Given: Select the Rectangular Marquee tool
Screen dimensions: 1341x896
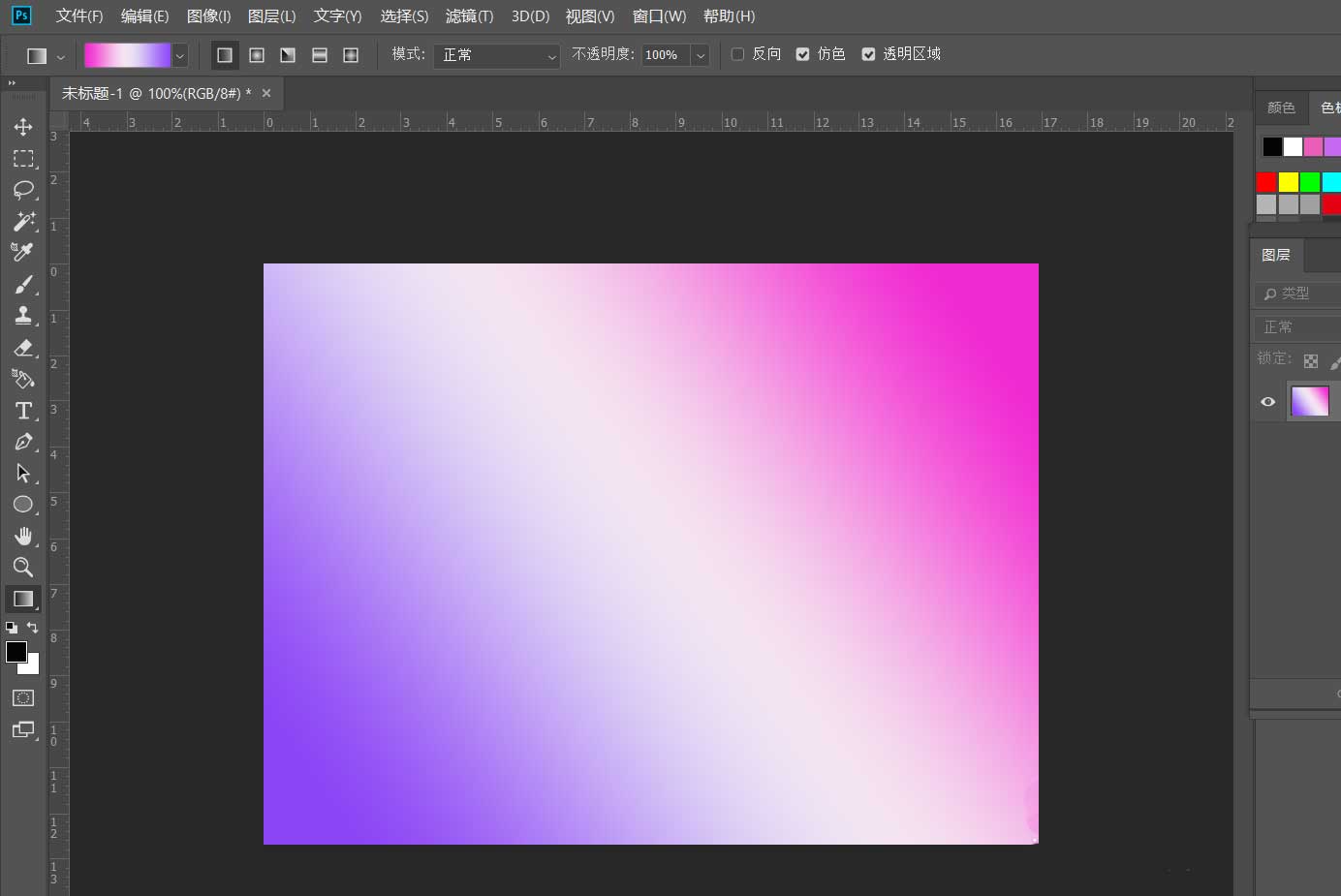Looking at the screenshot, I should tap(23, 159).
